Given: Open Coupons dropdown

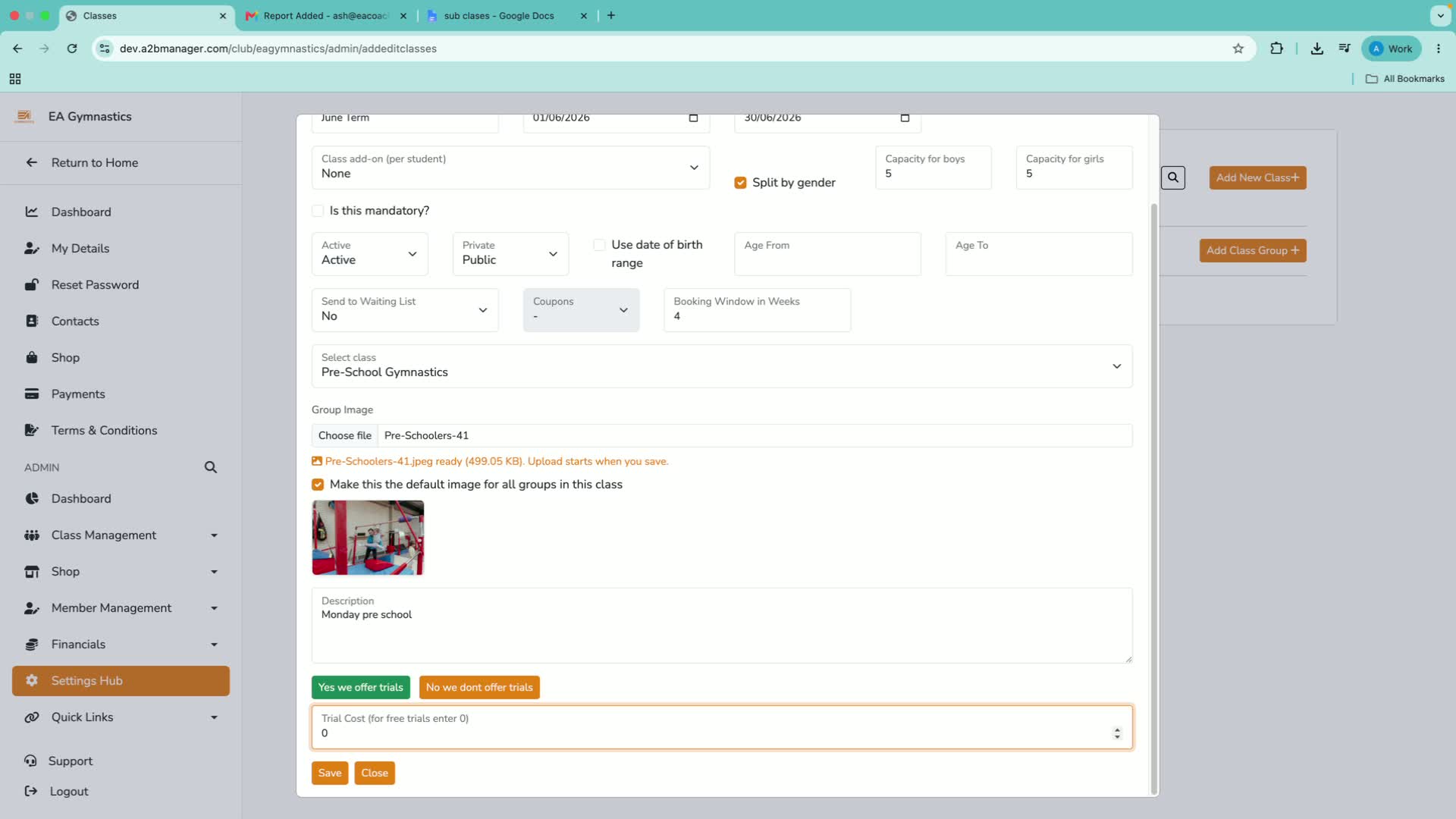Looking at the screenshot, I should coord(582,310).
